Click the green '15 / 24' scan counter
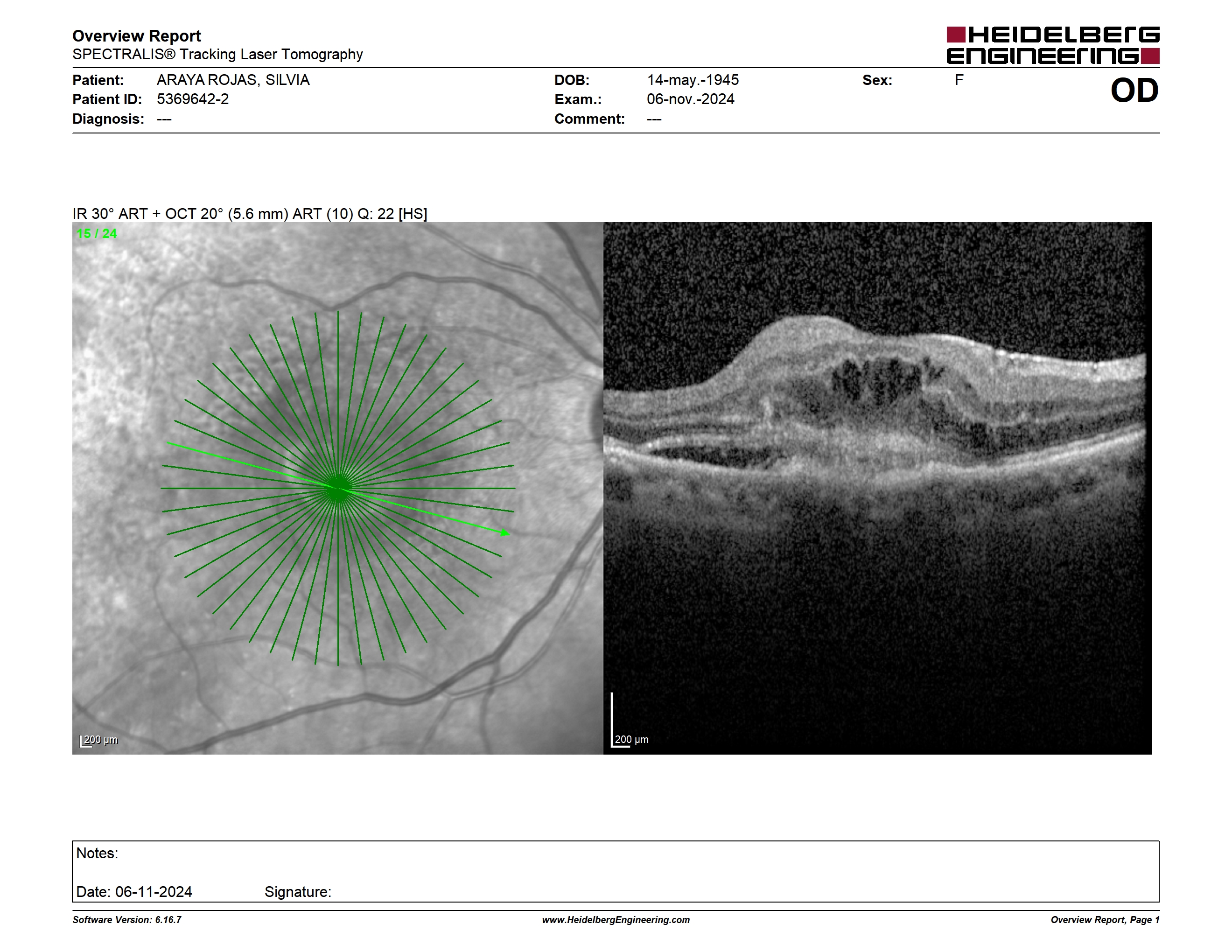Screen dimensions: 1232x952 [97, 233]
